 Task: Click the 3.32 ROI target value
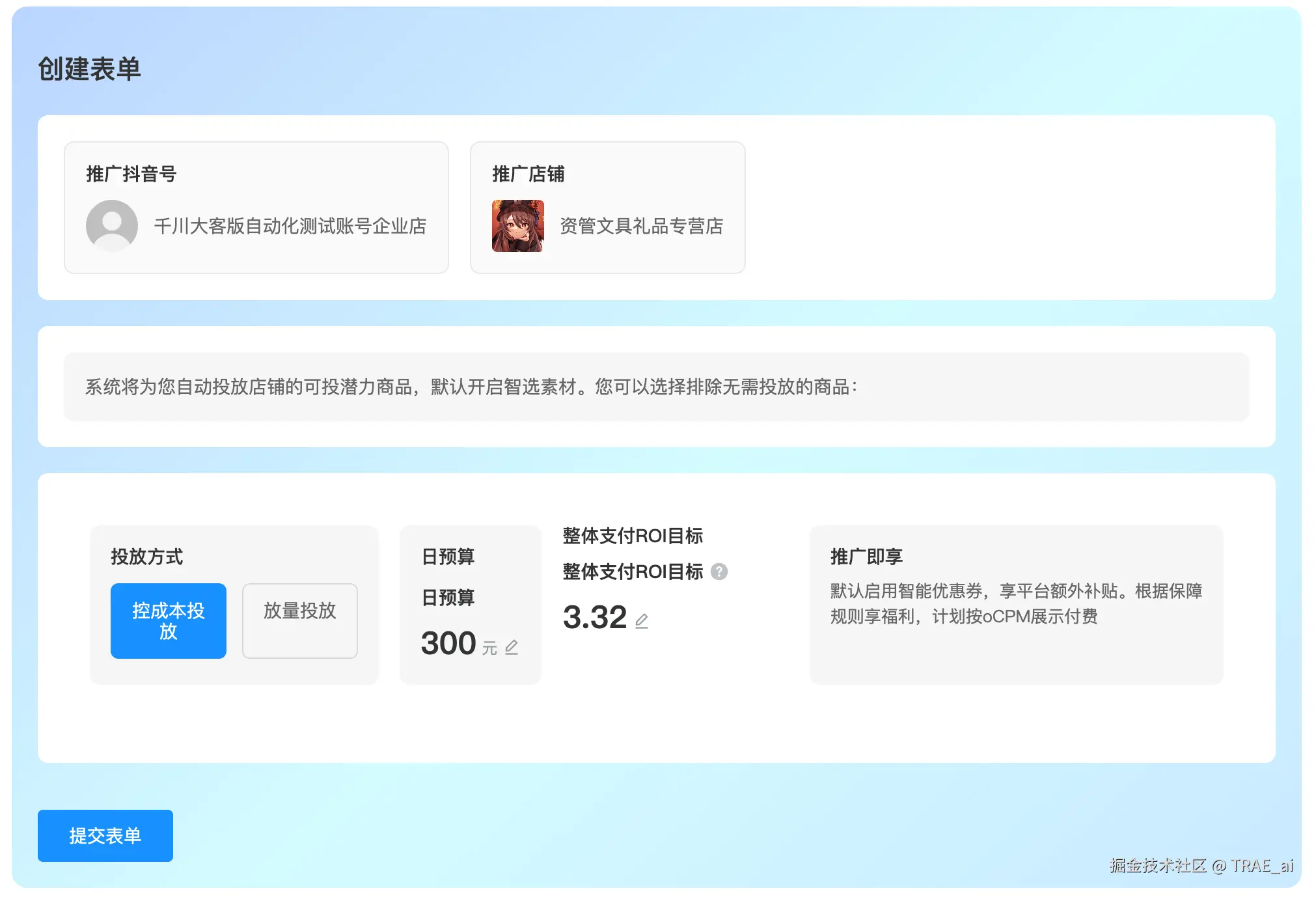595,617
